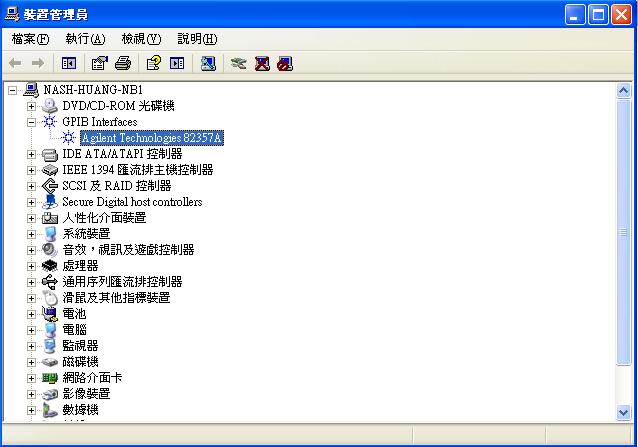Click the IEEE 1394 controller icon
Image resolution: width=638 pixels, height=447 pixels.
coord(50,170)
